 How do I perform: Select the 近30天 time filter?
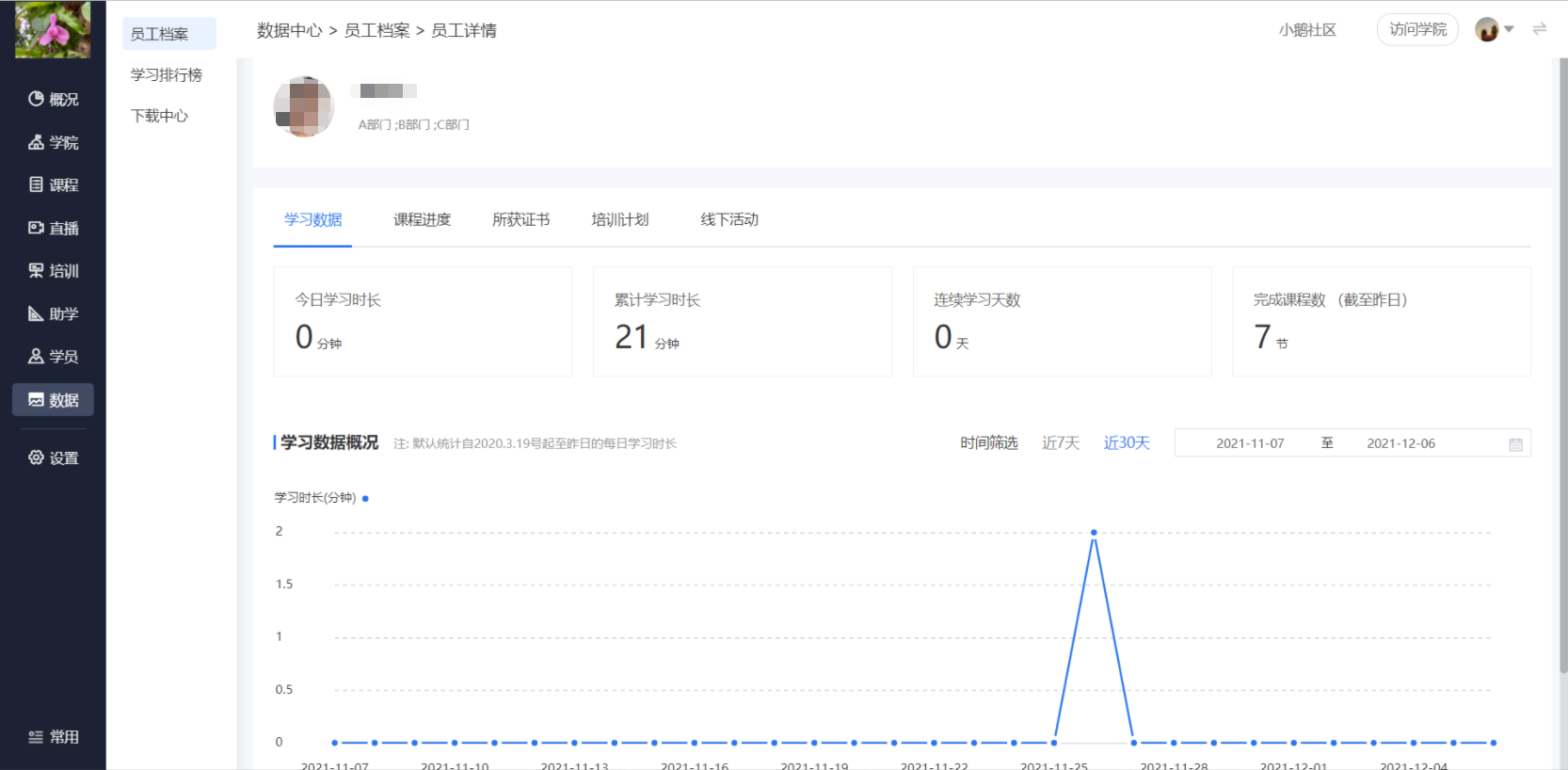coord(1127,443)
